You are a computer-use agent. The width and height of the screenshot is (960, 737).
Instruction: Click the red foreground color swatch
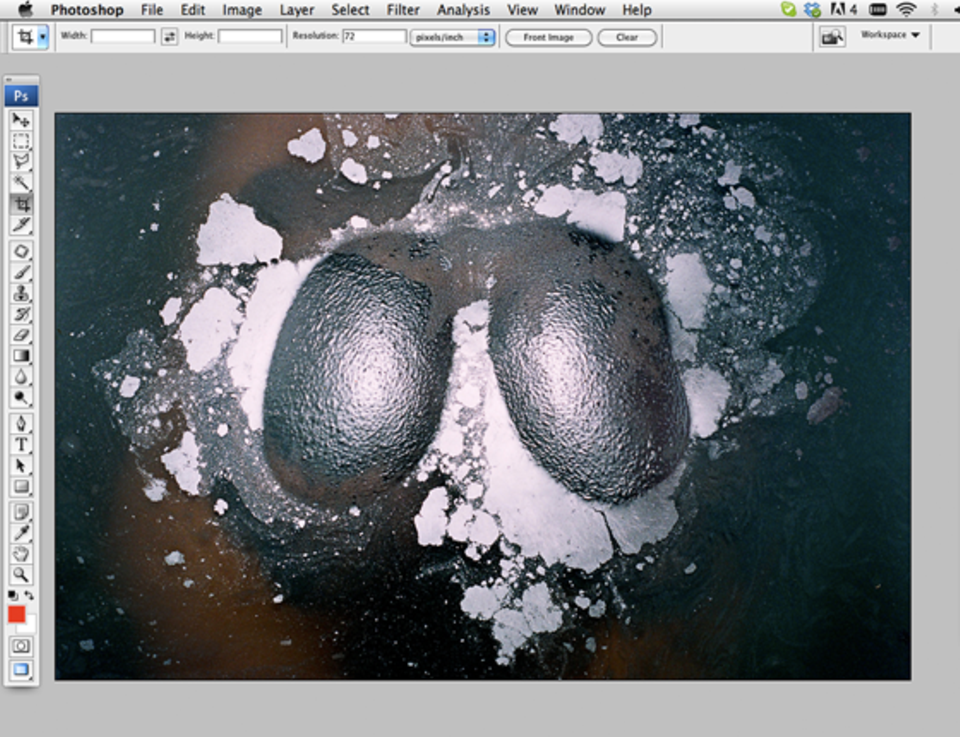(17, 614)
